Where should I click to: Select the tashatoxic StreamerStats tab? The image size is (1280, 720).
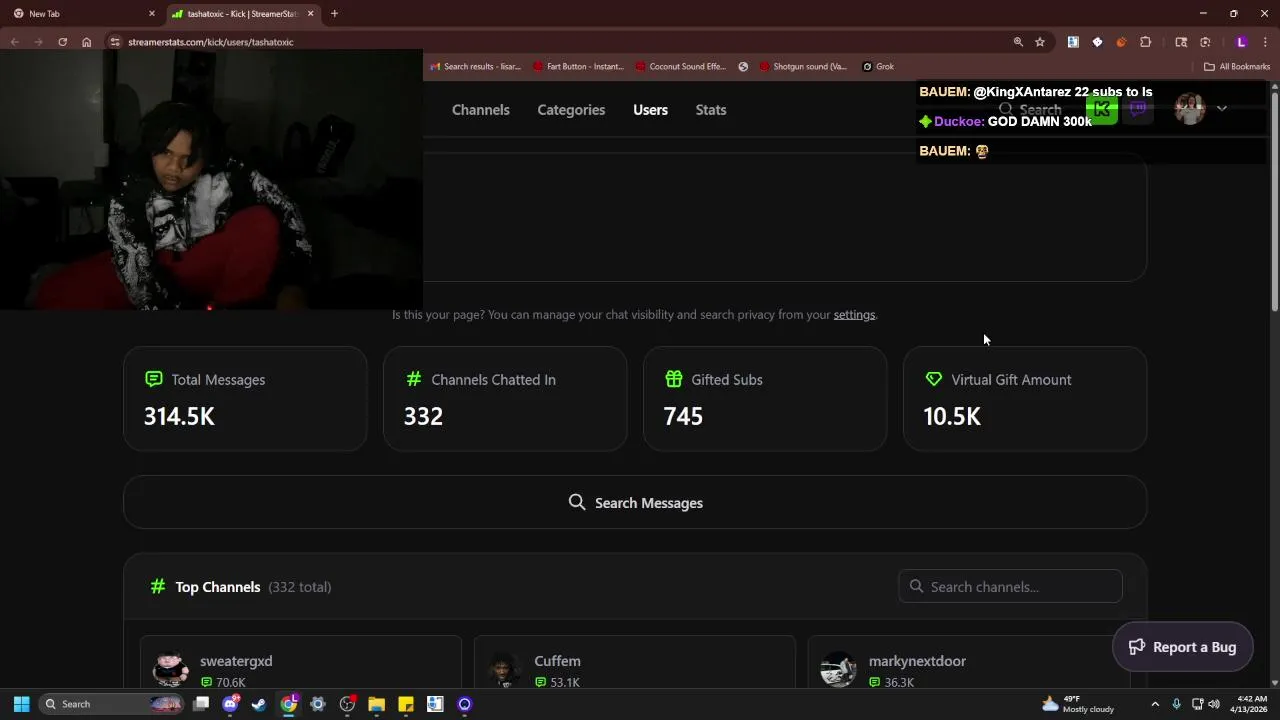point(243,14)
